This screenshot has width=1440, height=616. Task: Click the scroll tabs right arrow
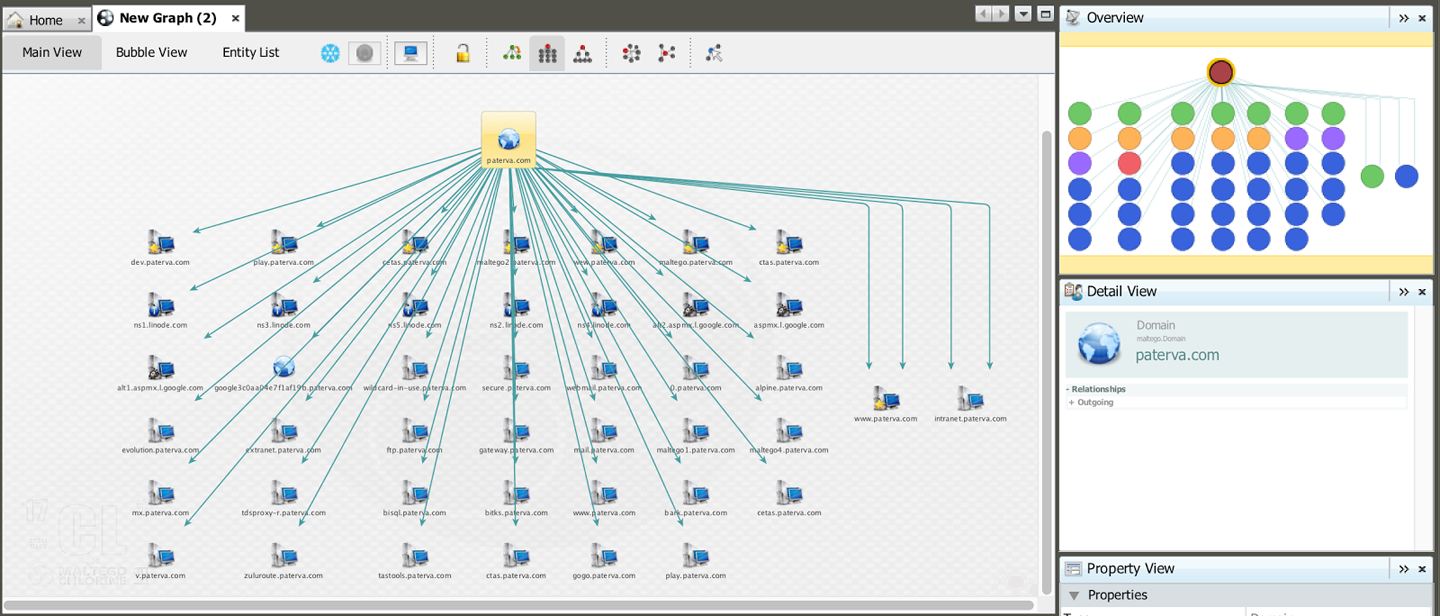click(1000, 14)
